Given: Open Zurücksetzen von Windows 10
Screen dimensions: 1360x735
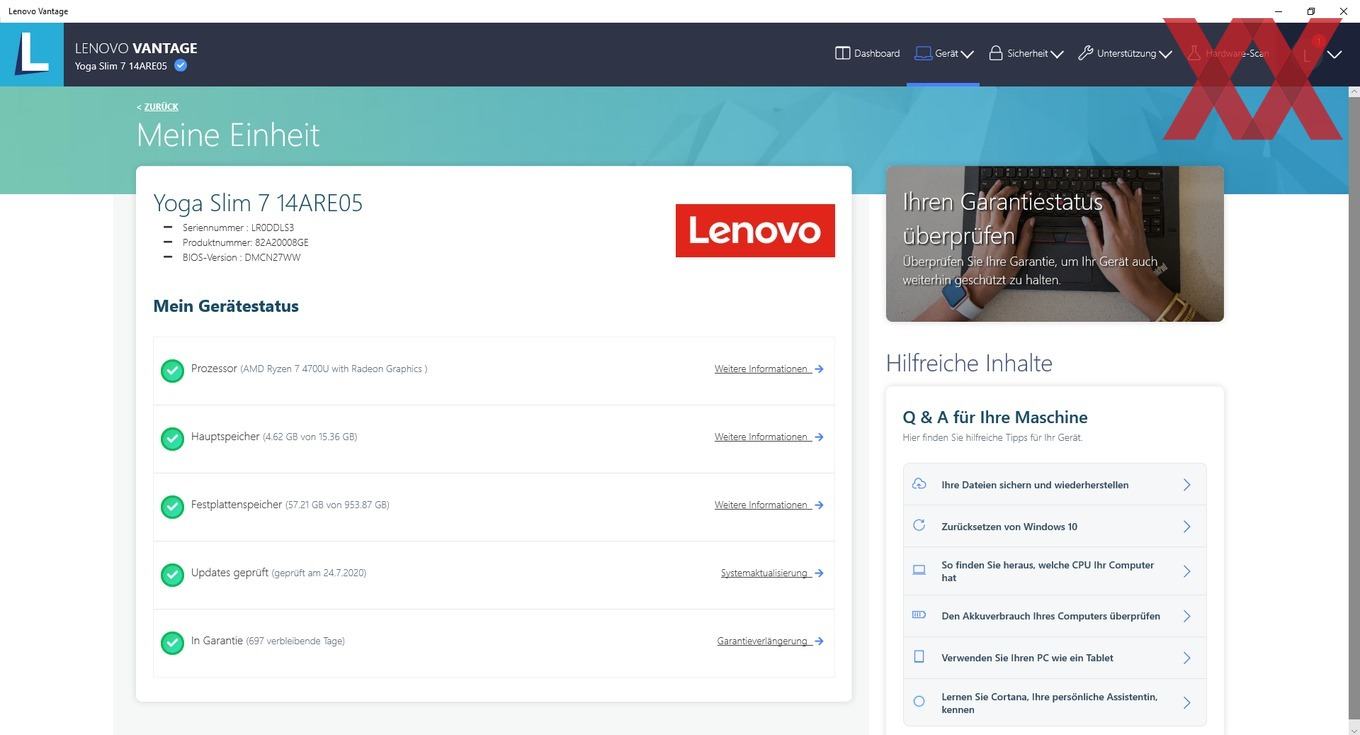Looking at the screenshot, I should point(1055,526).
